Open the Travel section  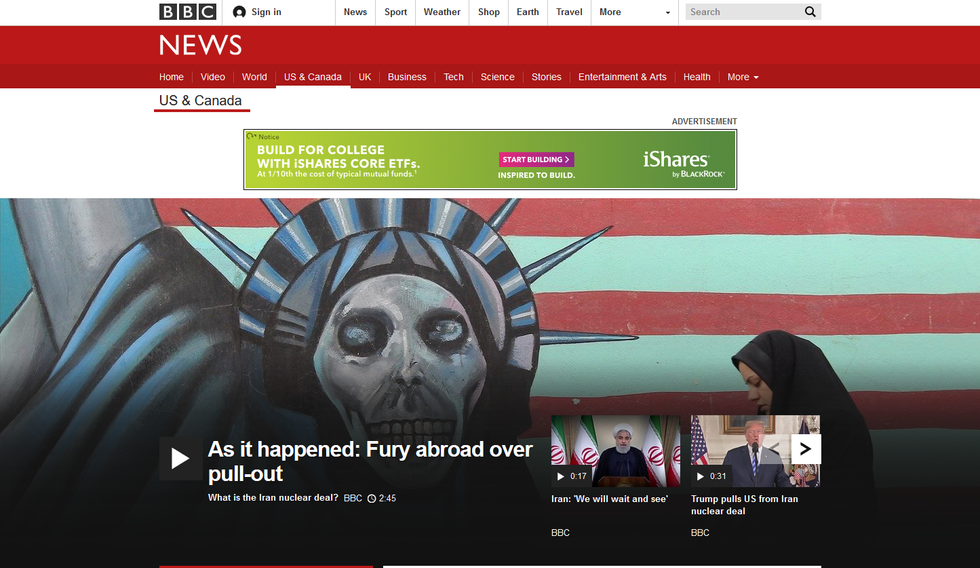[569, 12]
